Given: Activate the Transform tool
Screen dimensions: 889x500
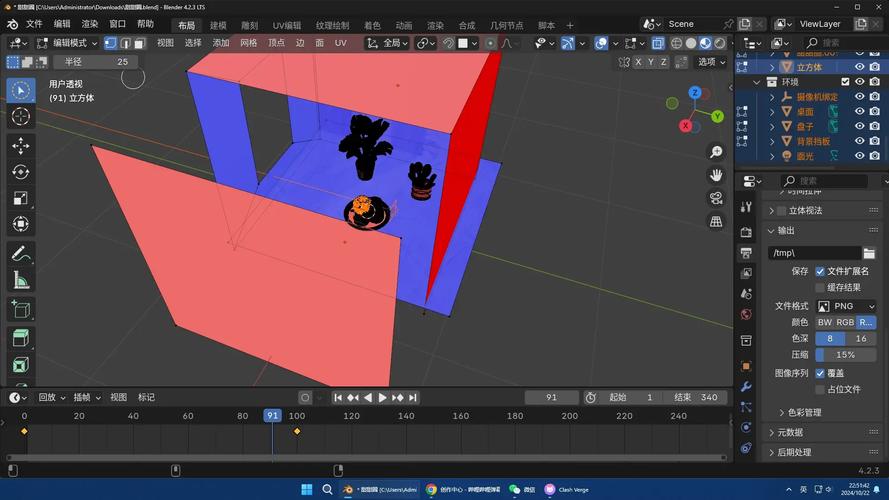Looking at the screenshot, I should [x=21, y=224].
